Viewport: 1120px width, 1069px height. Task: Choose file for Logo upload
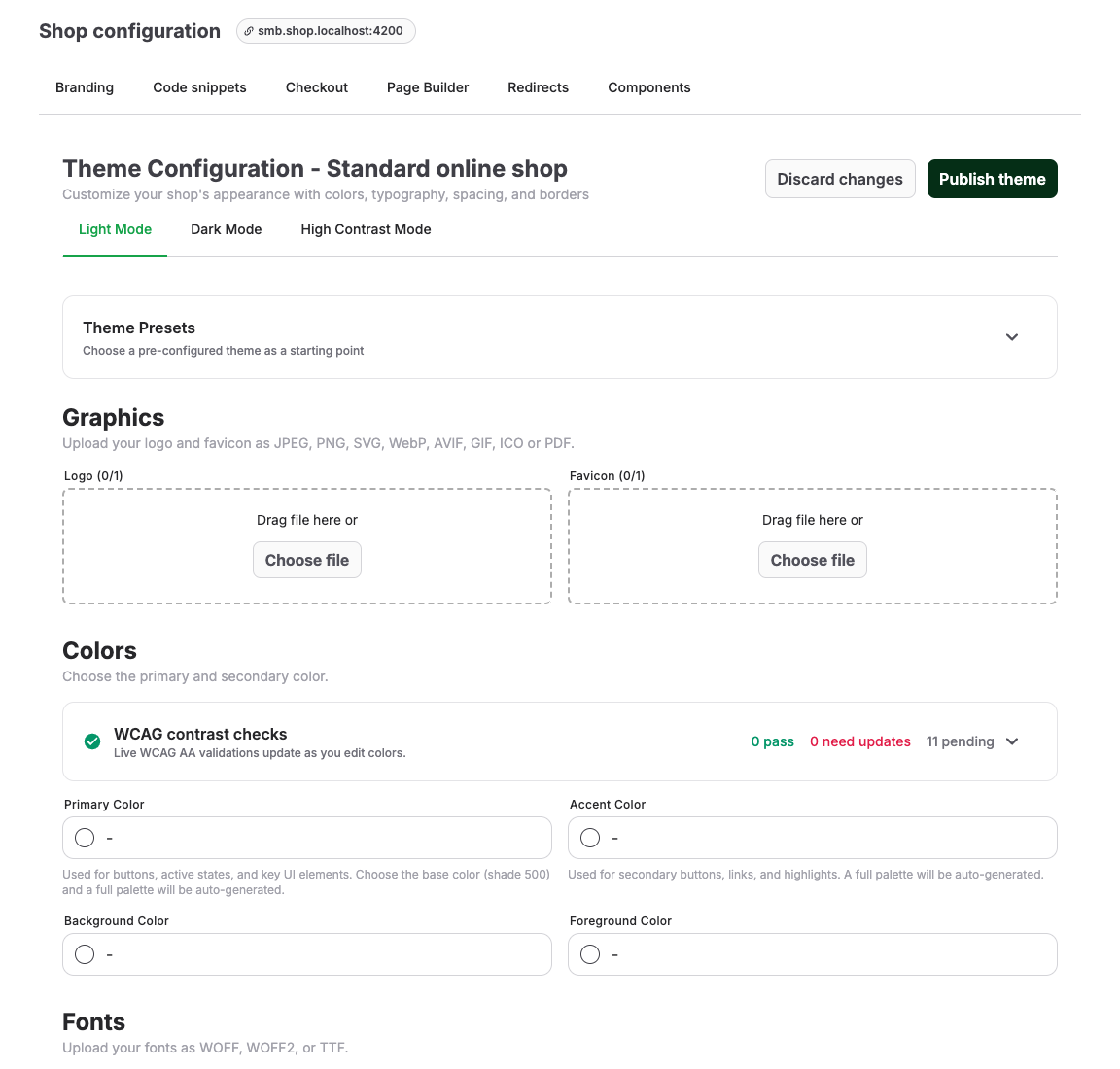(306, 560)
